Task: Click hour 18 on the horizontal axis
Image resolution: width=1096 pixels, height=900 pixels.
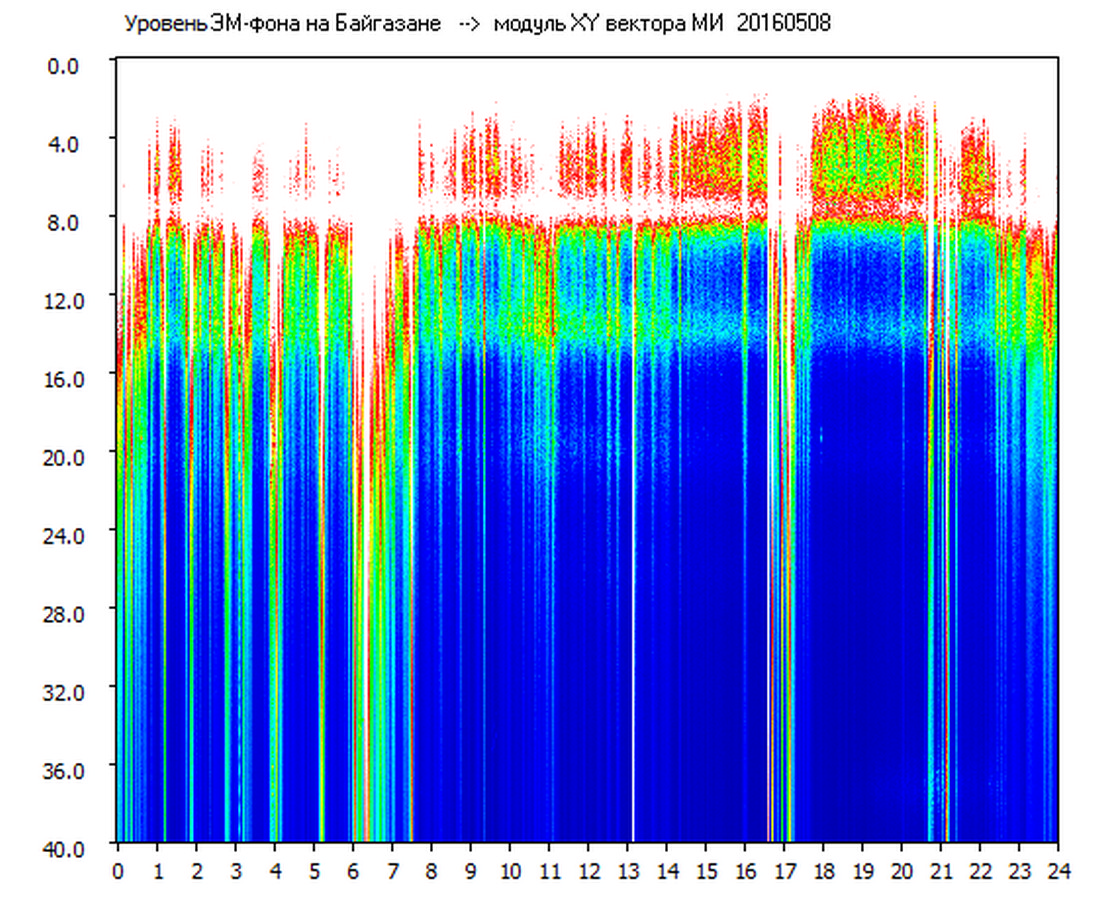Action: pyautogui.click(x=823, y=871)
